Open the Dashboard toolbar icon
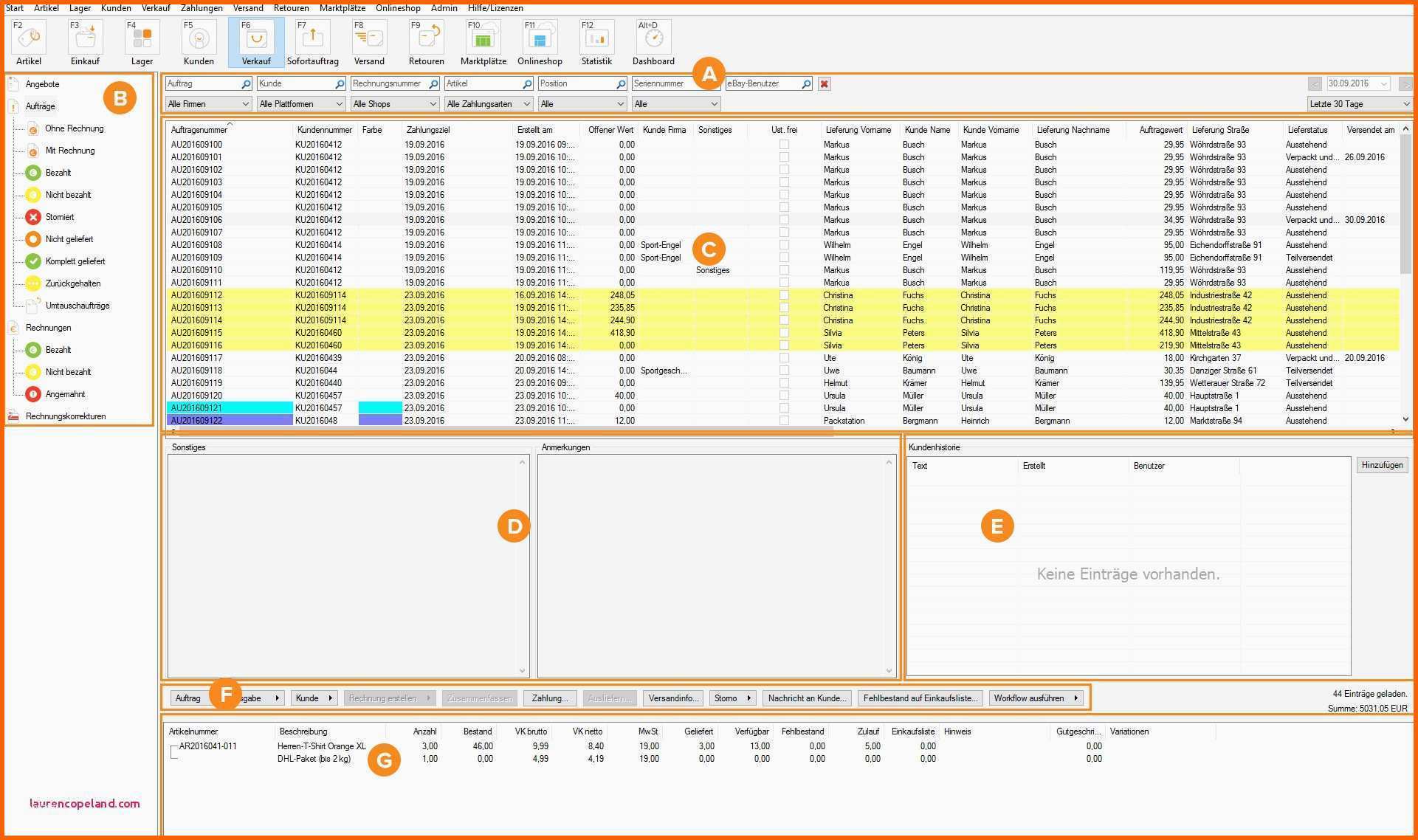The height and width of the screenshot is (840, 1418). 653,43
